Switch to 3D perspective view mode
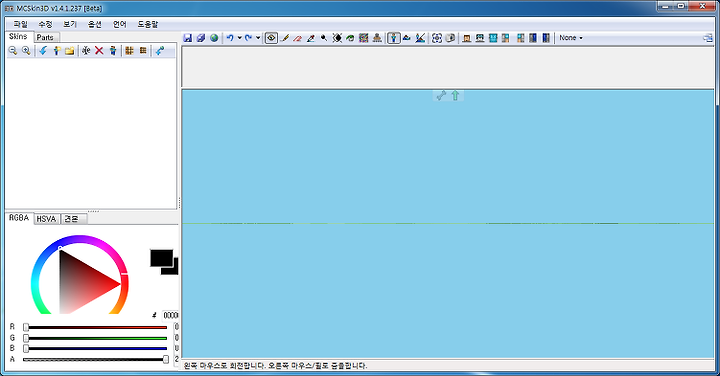The image size is (720, 376). pyautogui.click(x=394, y=38)
